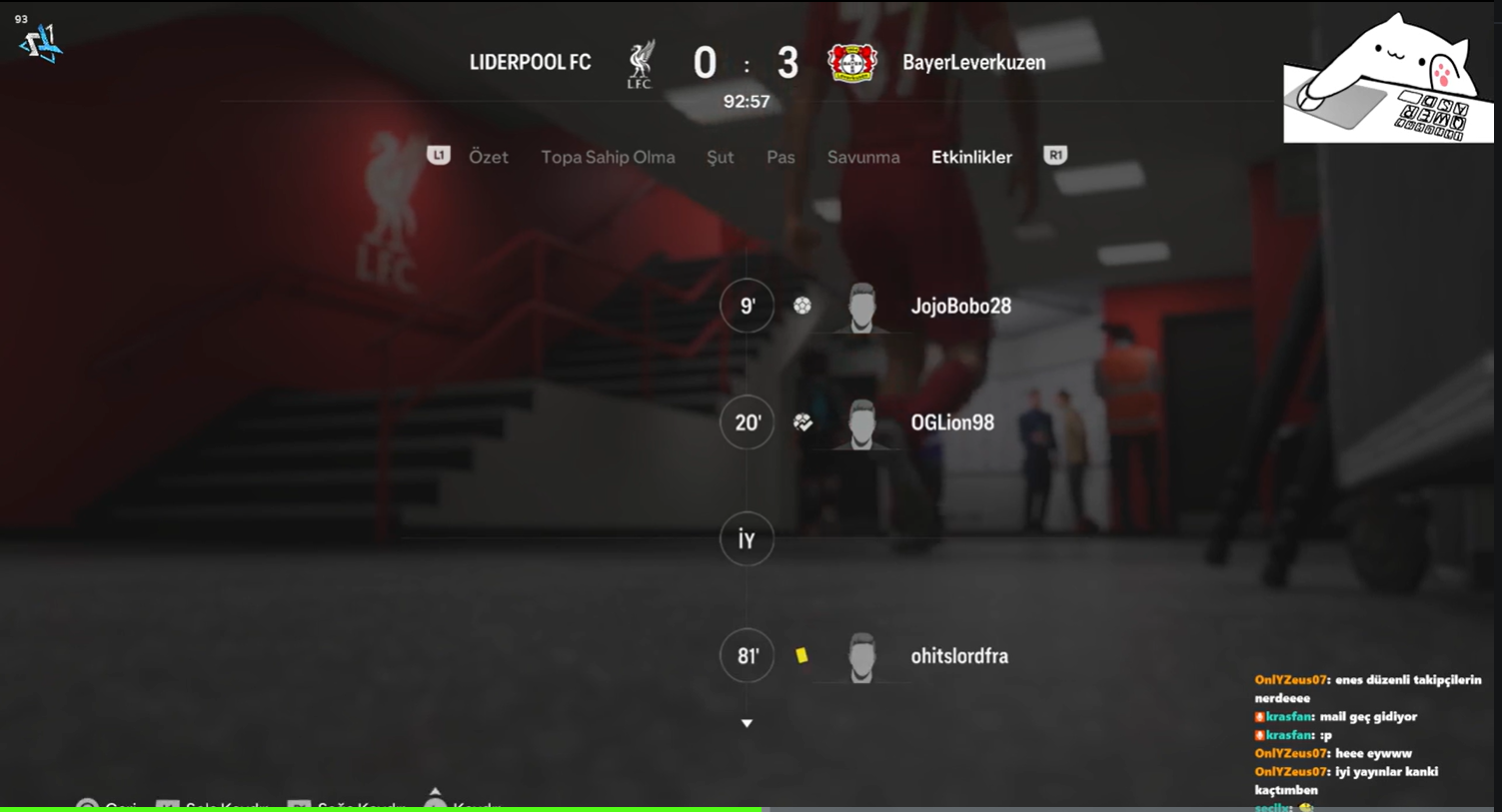Select the Etkinlikler tab
Viewport: 1502px width, 812px height.
[971, 157]
